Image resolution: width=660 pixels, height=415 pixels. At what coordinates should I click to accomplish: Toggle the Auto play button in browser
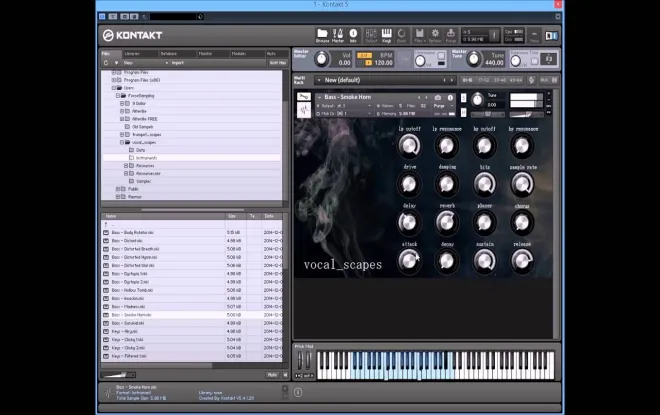pyautogui.click(x=272, y=375)
